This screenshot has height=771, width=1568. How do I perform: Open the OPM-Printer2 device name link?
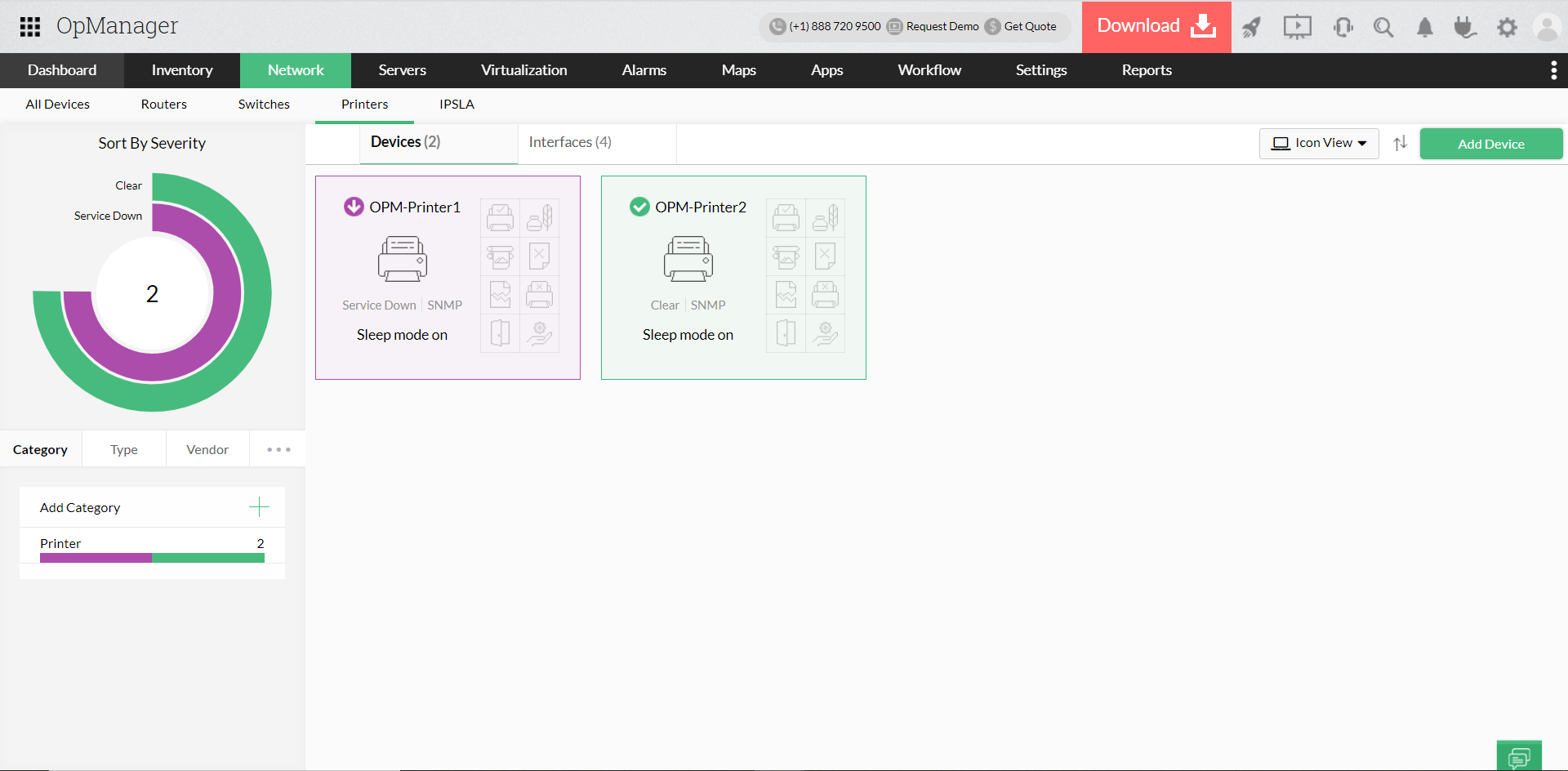pos(701,207)
